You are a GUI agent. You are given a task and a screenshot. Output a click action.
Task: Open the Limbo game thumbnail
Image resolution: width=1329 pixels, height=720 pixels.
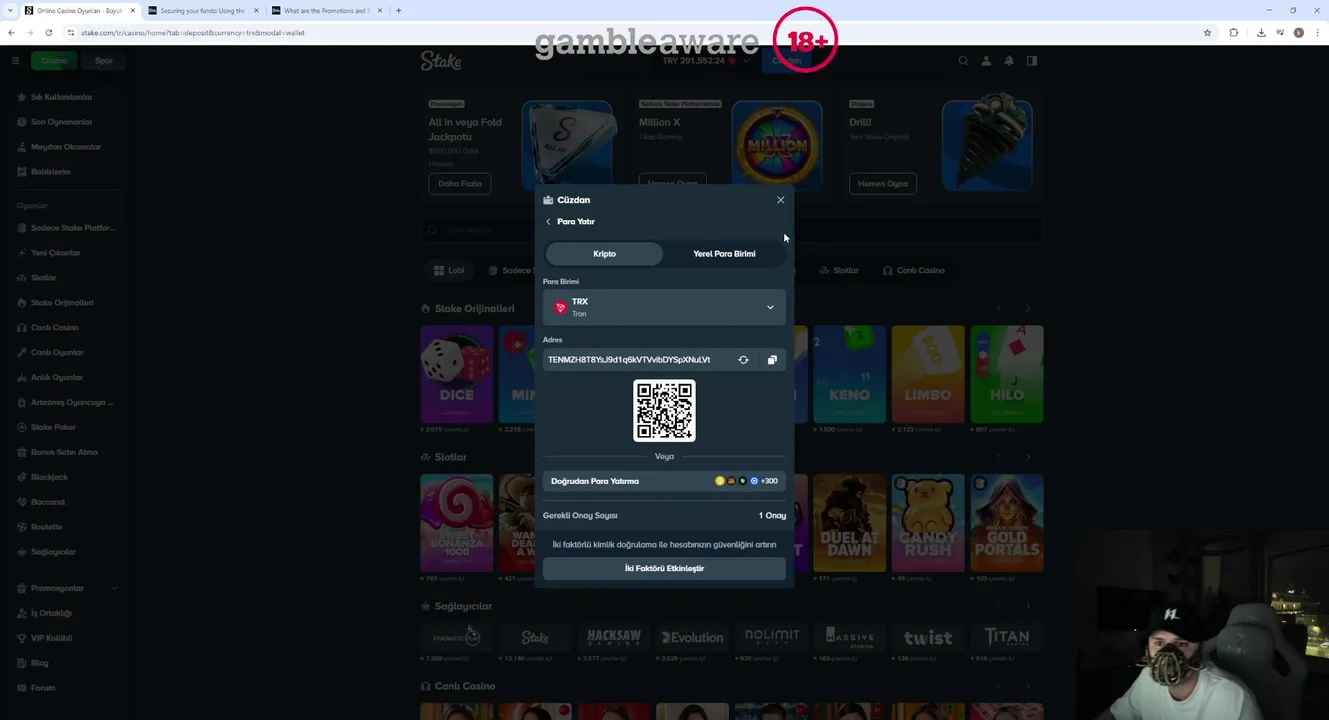pos(928,375)
